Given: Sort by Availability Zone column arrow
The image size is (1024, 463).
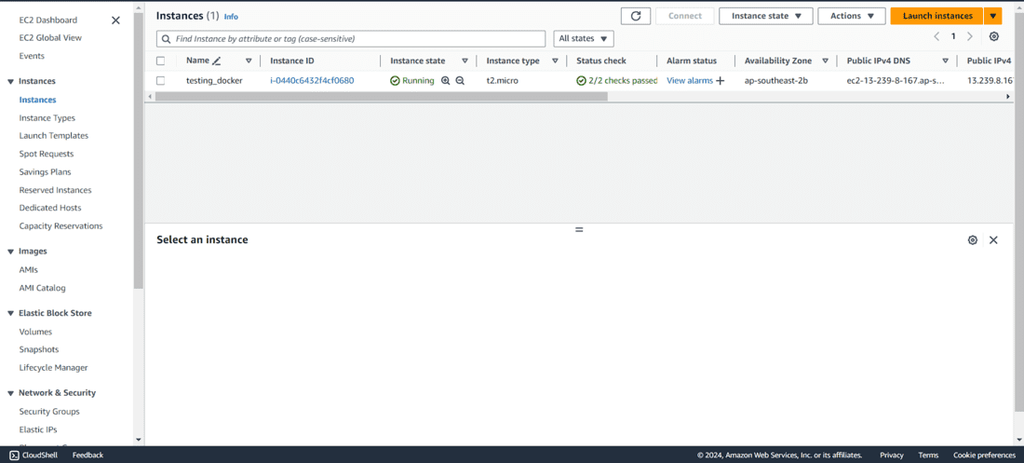Looking at the screenshot, I should (x=825, y=61).
